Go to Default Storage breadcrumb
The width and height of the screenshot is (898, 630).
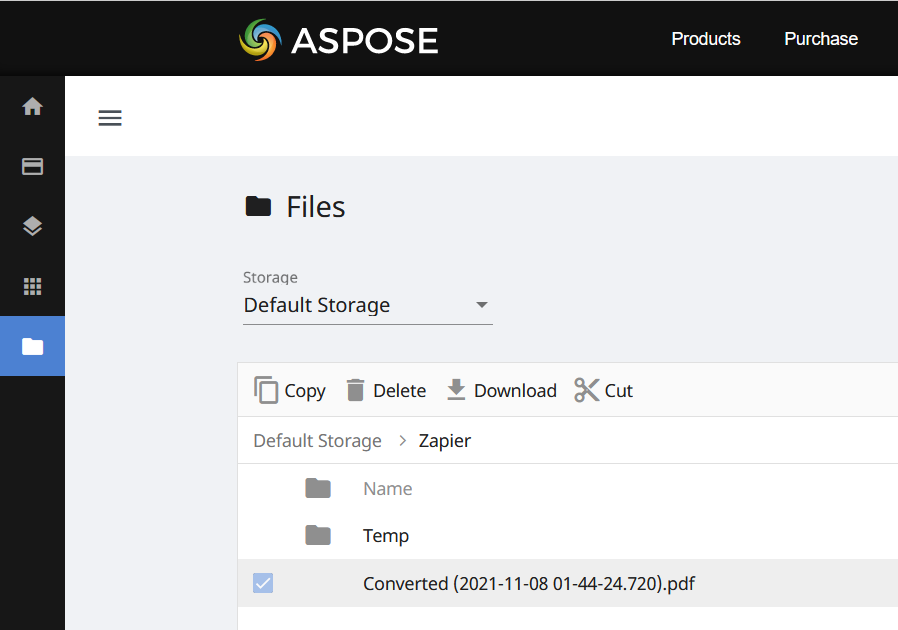pyautogui.click(x=317, y=441)
